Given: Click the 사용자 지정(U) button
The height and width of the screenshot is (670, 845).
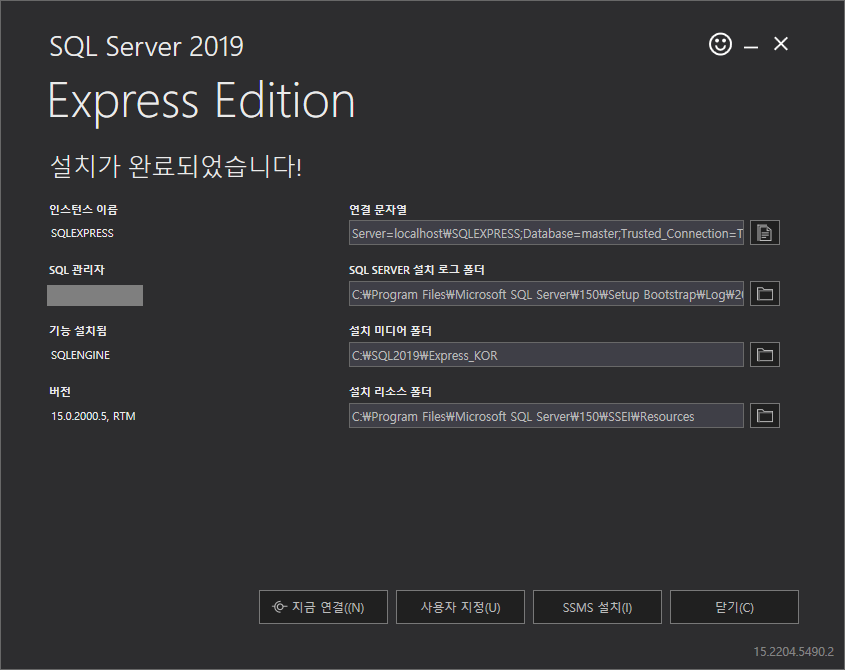Looking at the screenshot, I should point(460,607).
